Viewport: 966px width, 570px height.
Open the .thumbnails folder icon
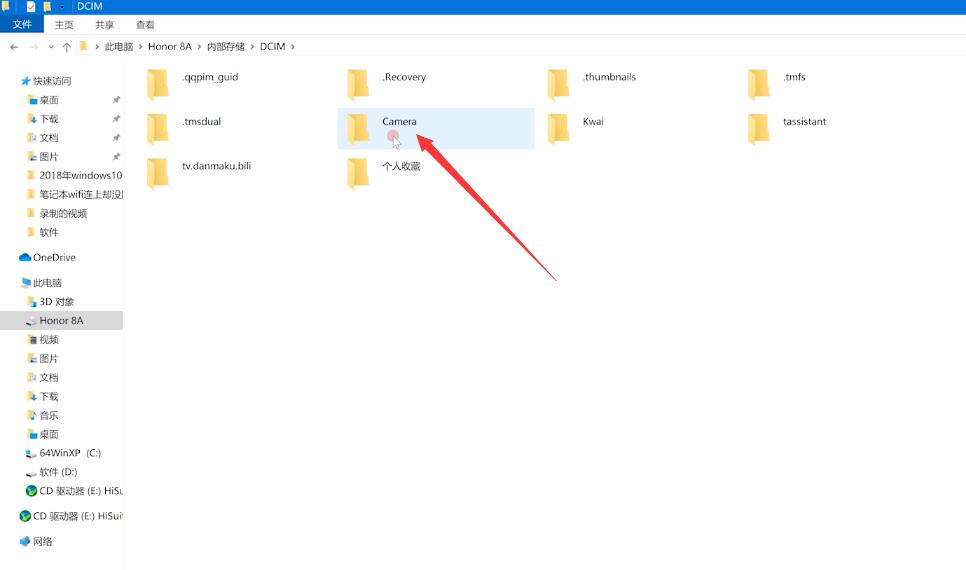point(558,84)
